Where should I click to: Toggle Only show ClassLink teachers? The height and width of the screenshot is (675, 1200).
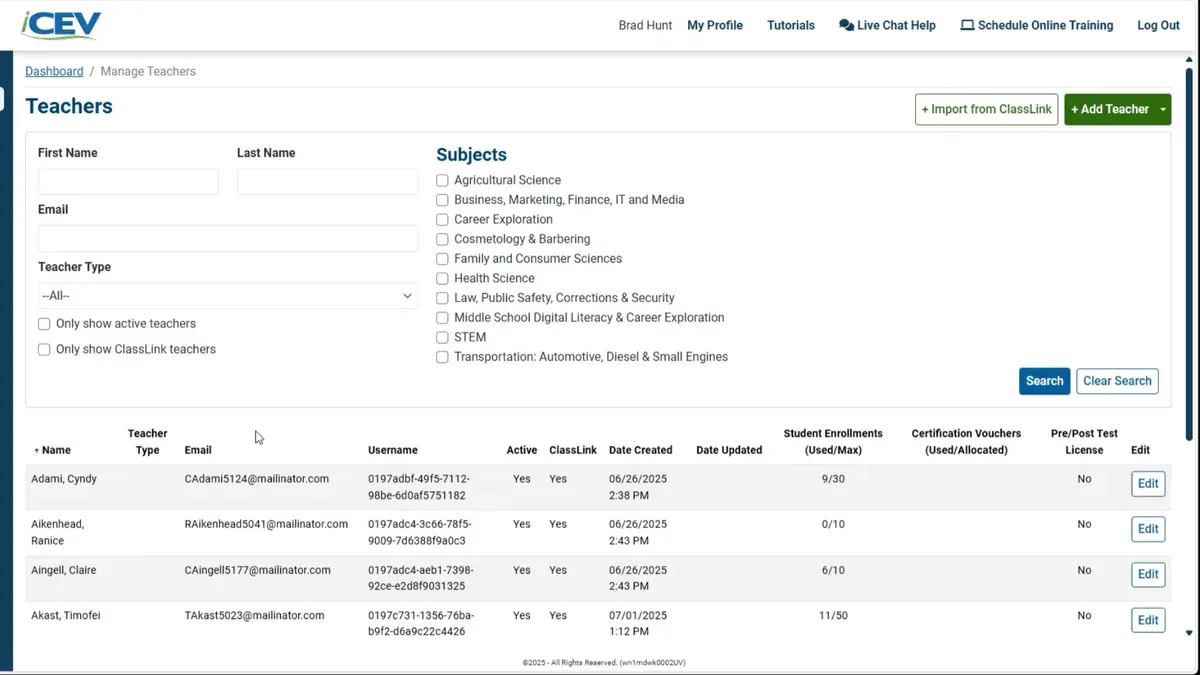click(x=44, y=350)
